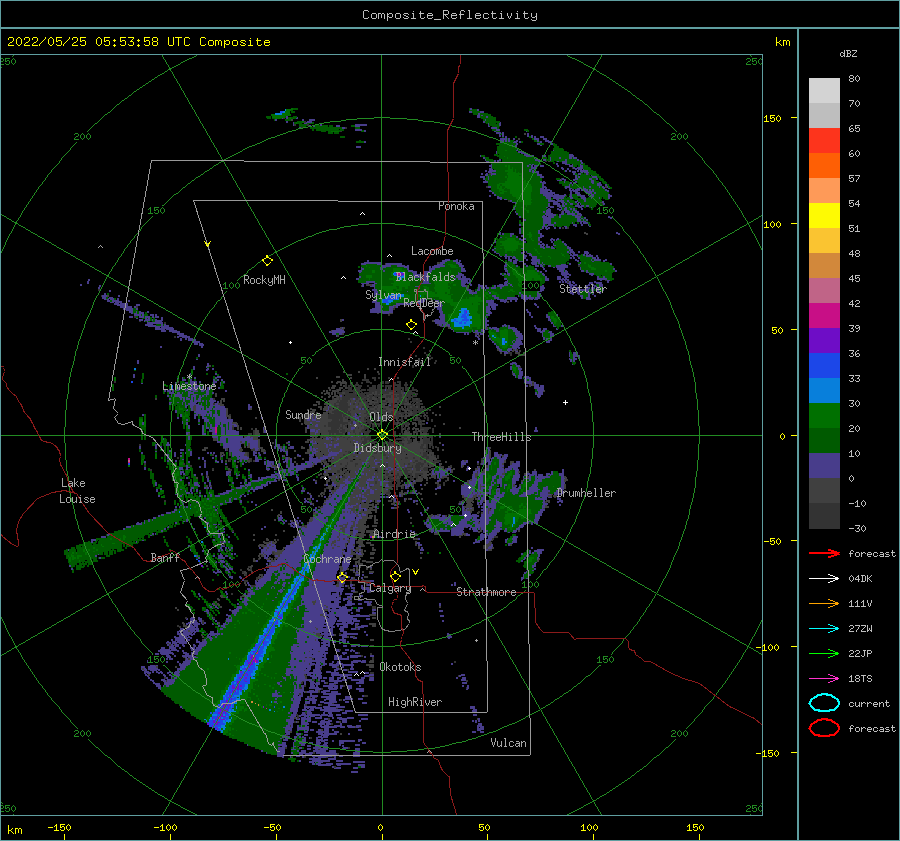The image size is (900, 841).
Task: Click the Sundre town label
Action: point(303,414)
